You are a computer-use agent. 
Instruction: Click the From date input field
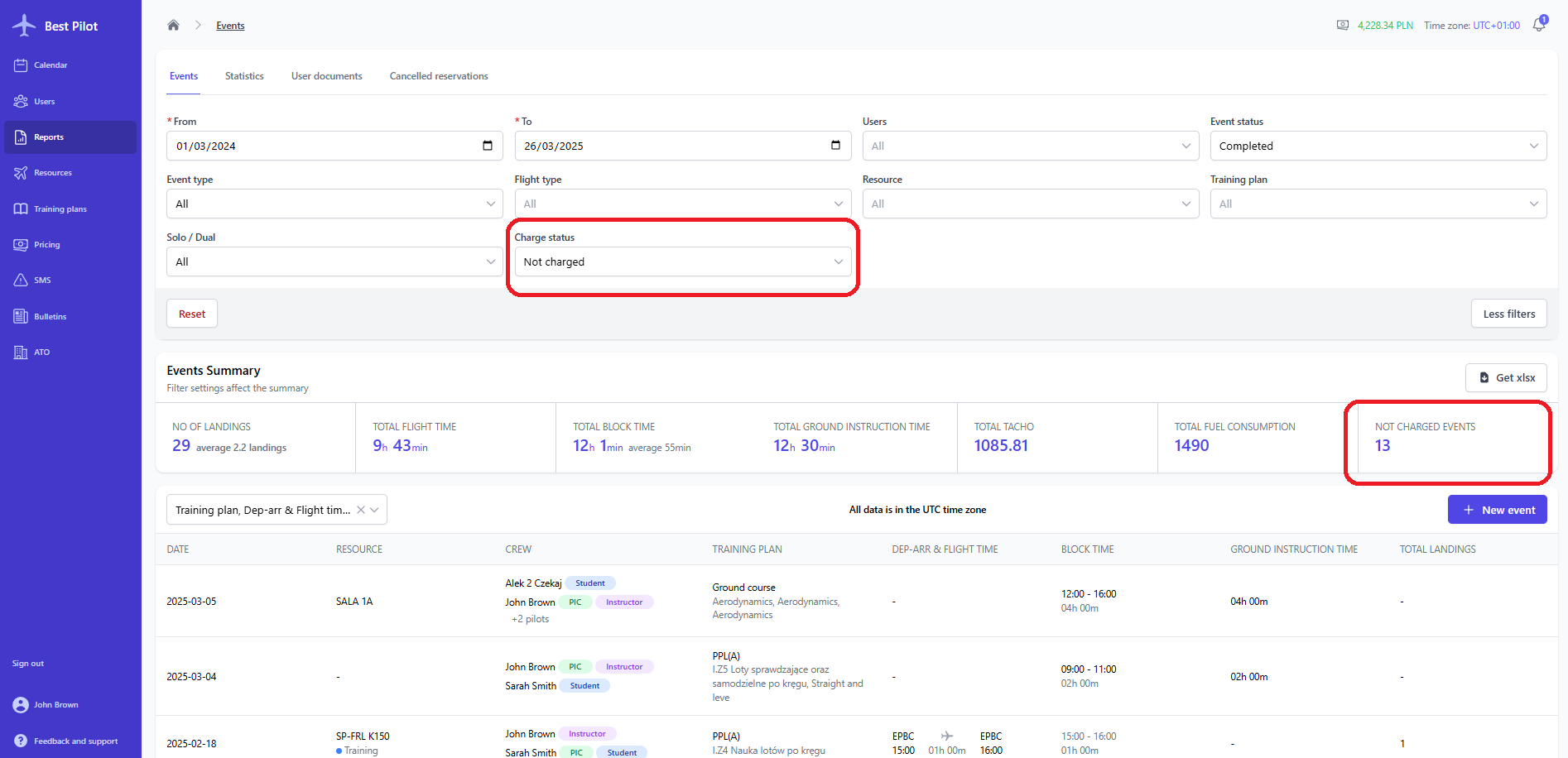point(334,146)
